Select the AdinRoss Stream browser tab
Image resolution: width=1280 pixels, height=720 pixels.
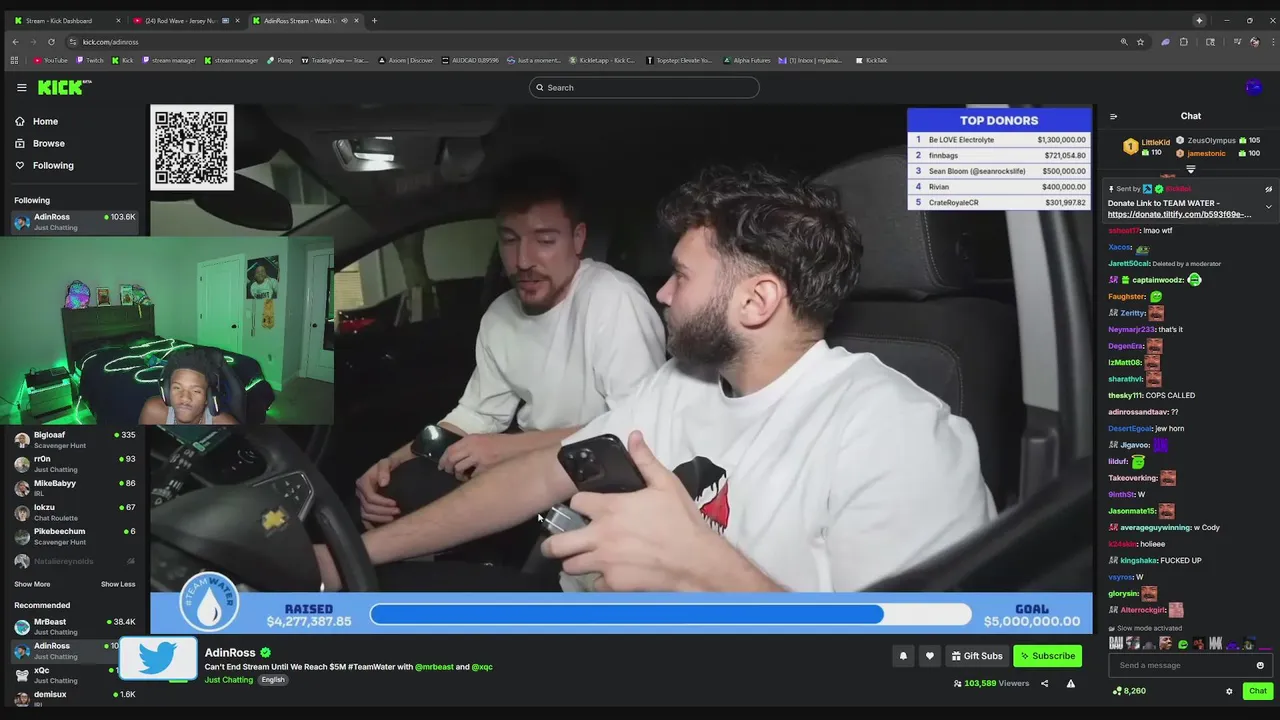pos(305,20)
